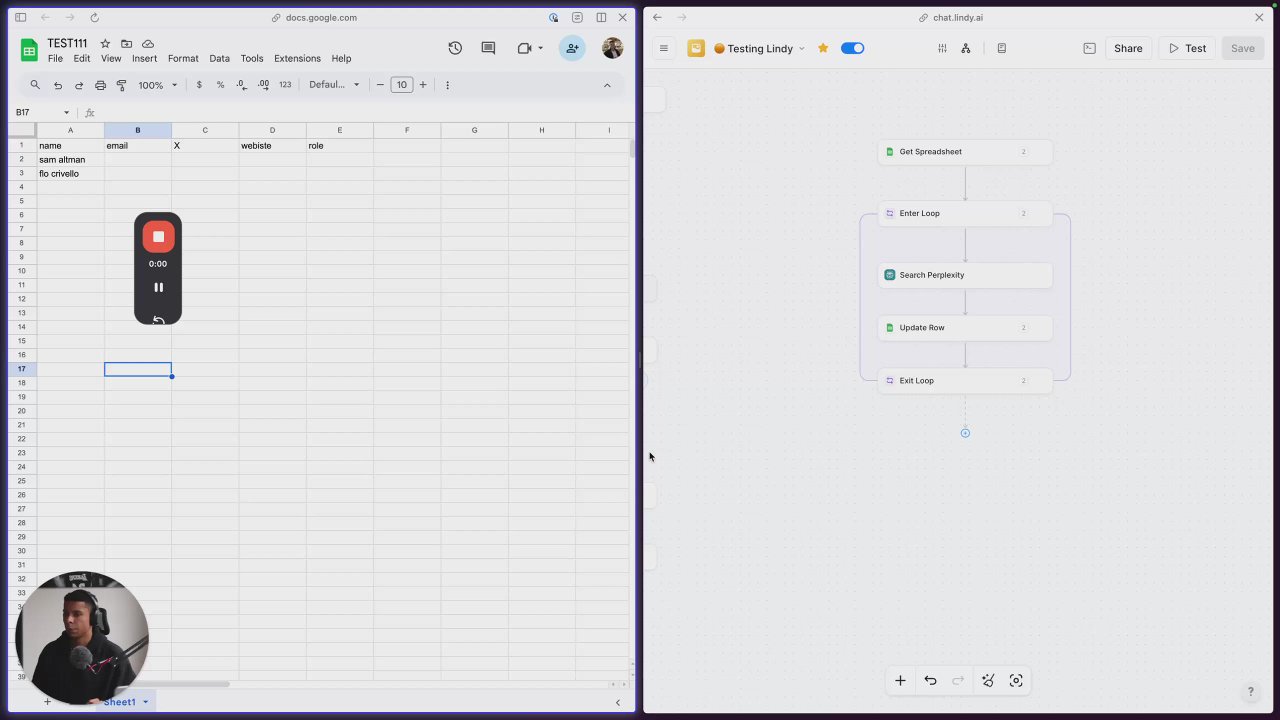
Task: Increase decimal places icon
Action: [x=263, y=85]
